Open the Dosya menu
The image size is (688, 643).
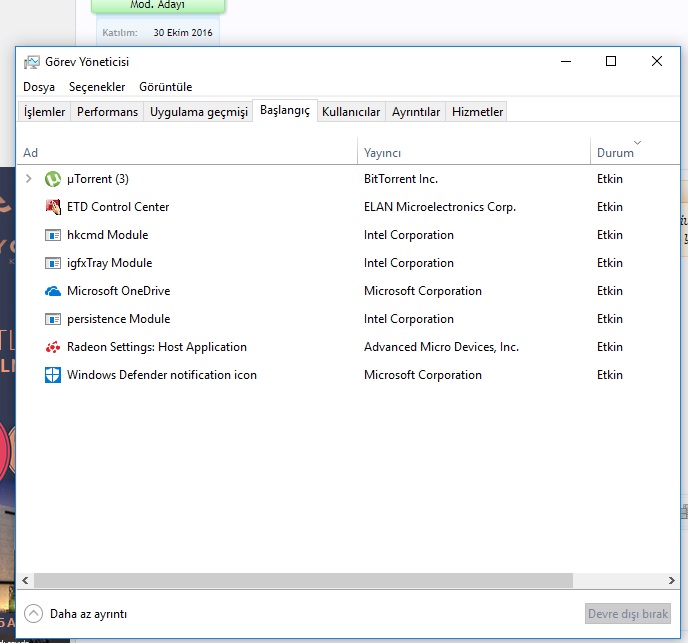pyautogui.click(x=39, y=87)
